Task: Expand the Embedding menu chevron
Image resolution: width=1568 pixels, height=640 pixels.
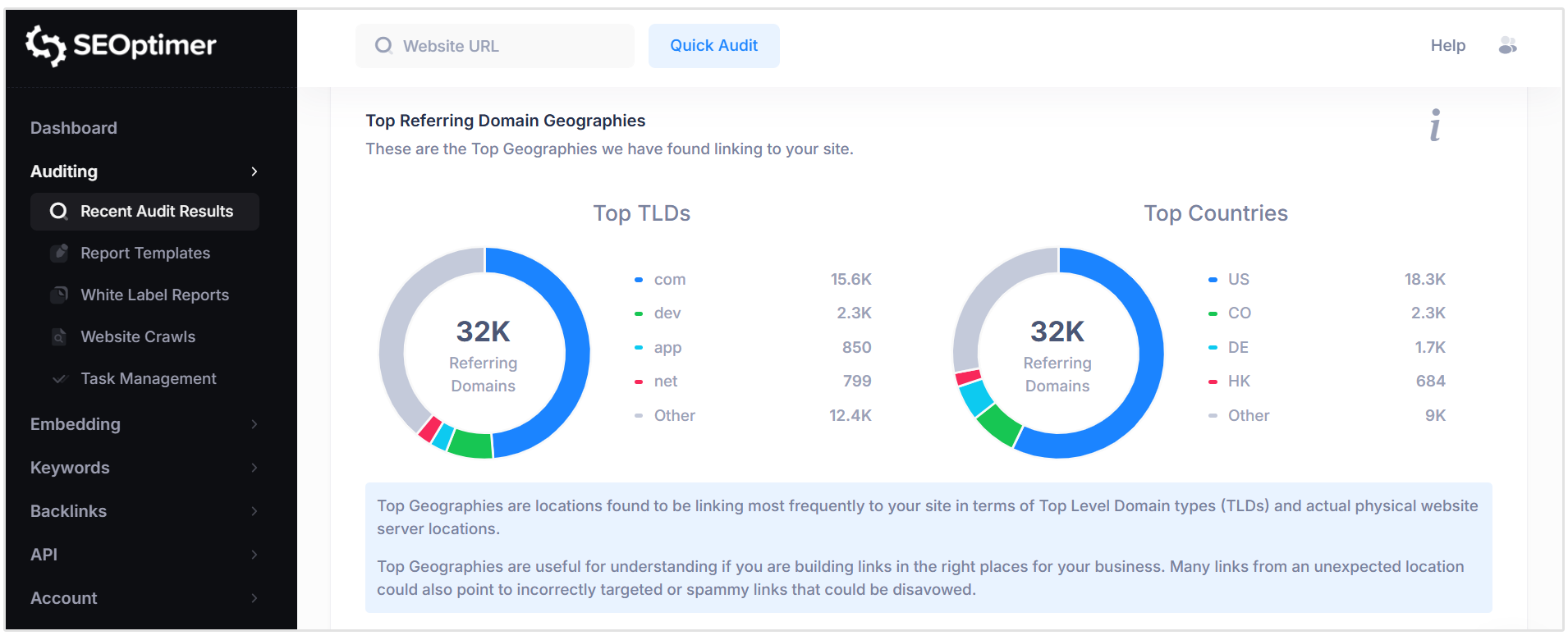Action: tap(254, 424)
